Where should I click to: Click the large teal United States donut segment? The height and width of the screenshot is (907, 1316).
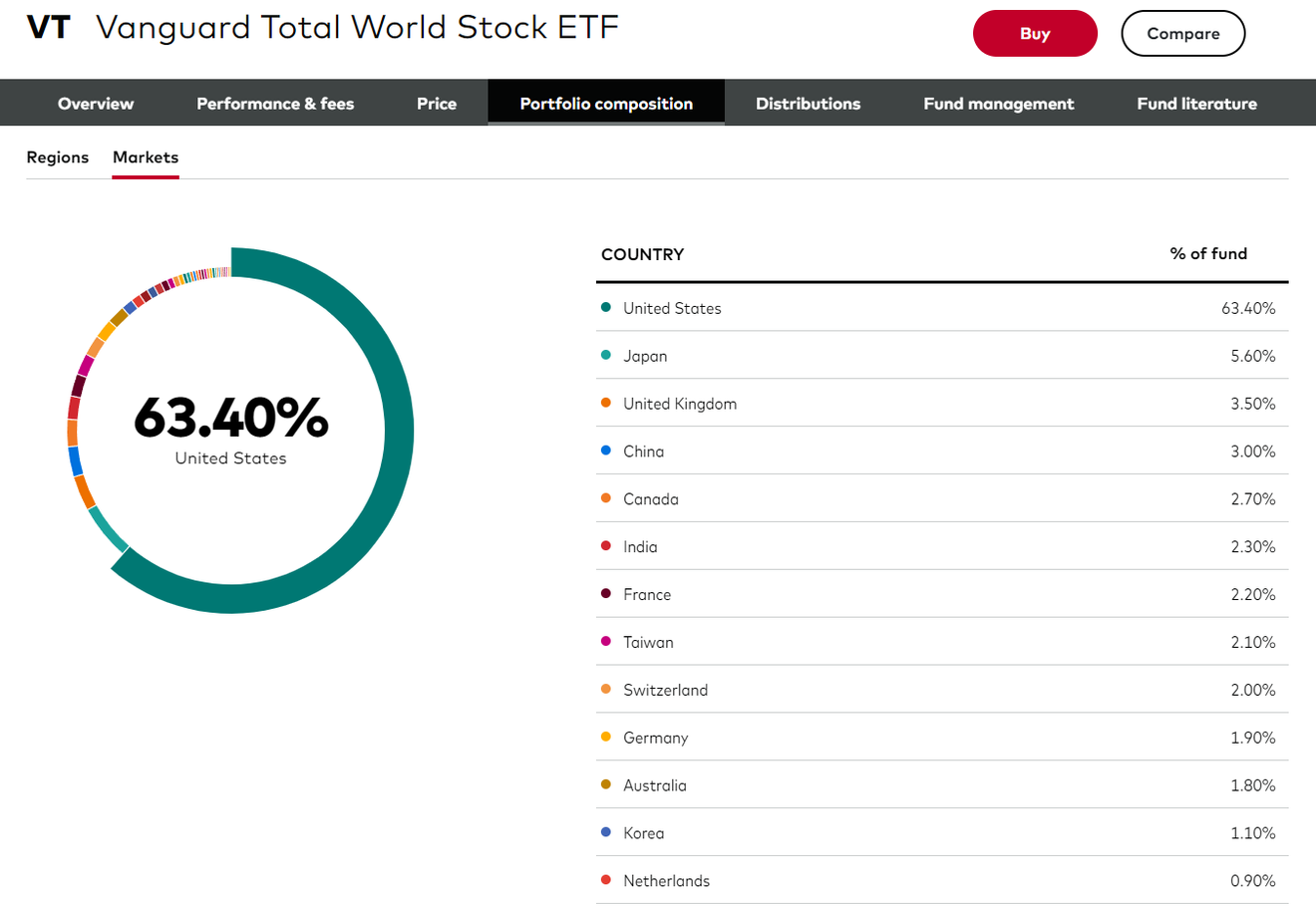tap(397, 431)
